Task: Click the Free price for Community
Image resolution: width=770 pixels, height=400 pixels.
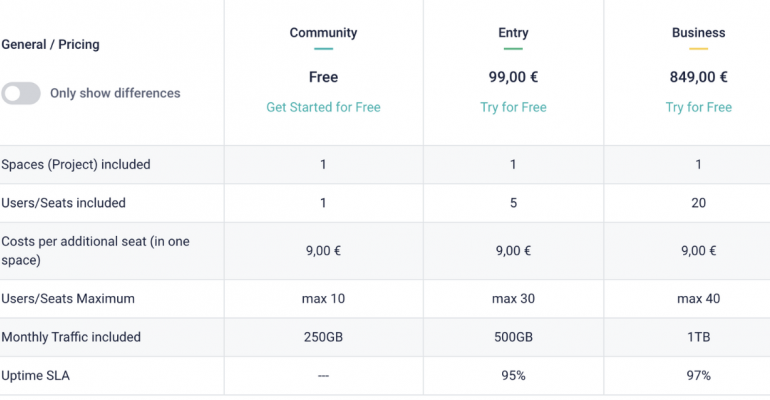Action: pos(323,77)
